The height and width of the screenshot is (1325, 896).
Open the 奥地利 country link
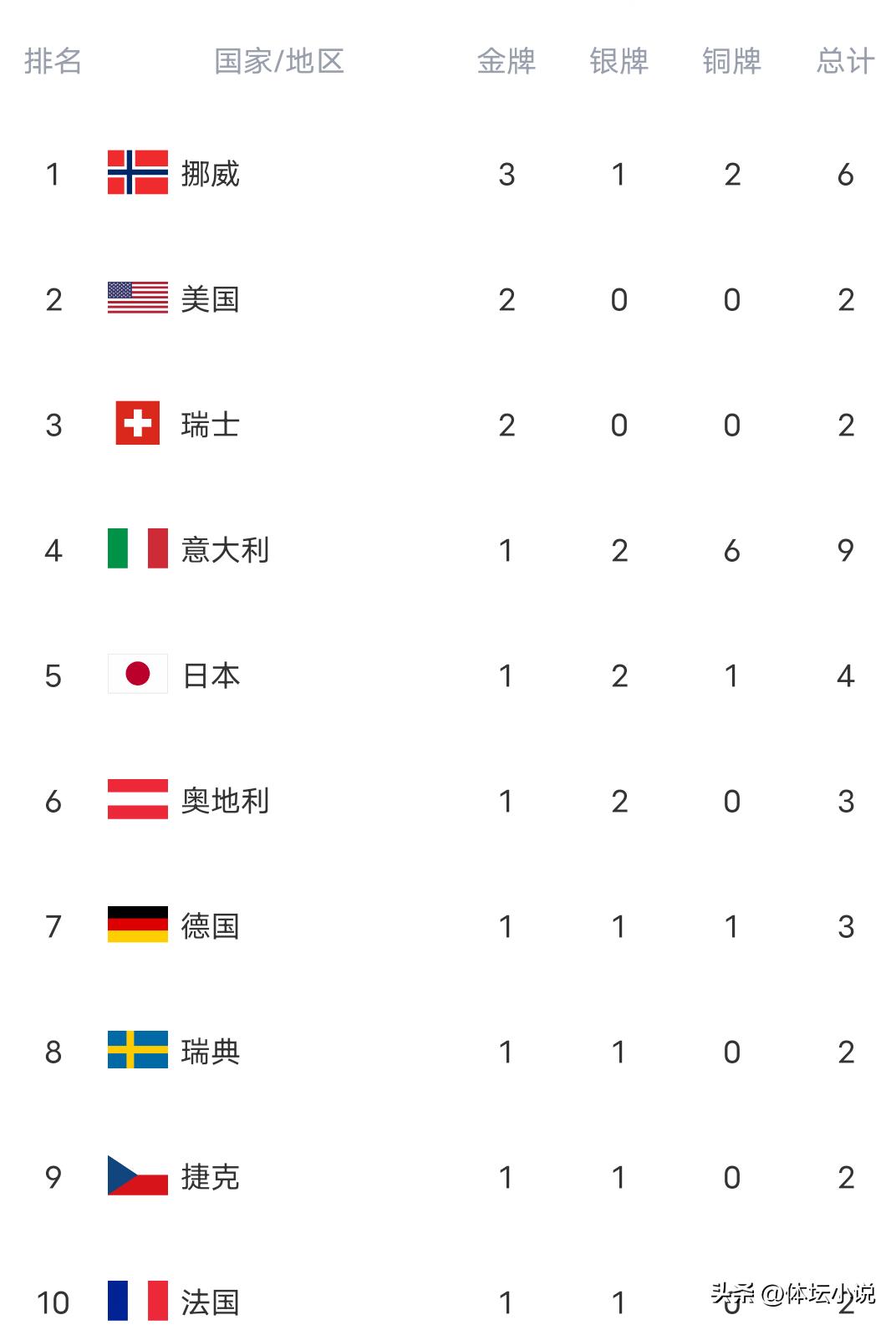[225, 801]
